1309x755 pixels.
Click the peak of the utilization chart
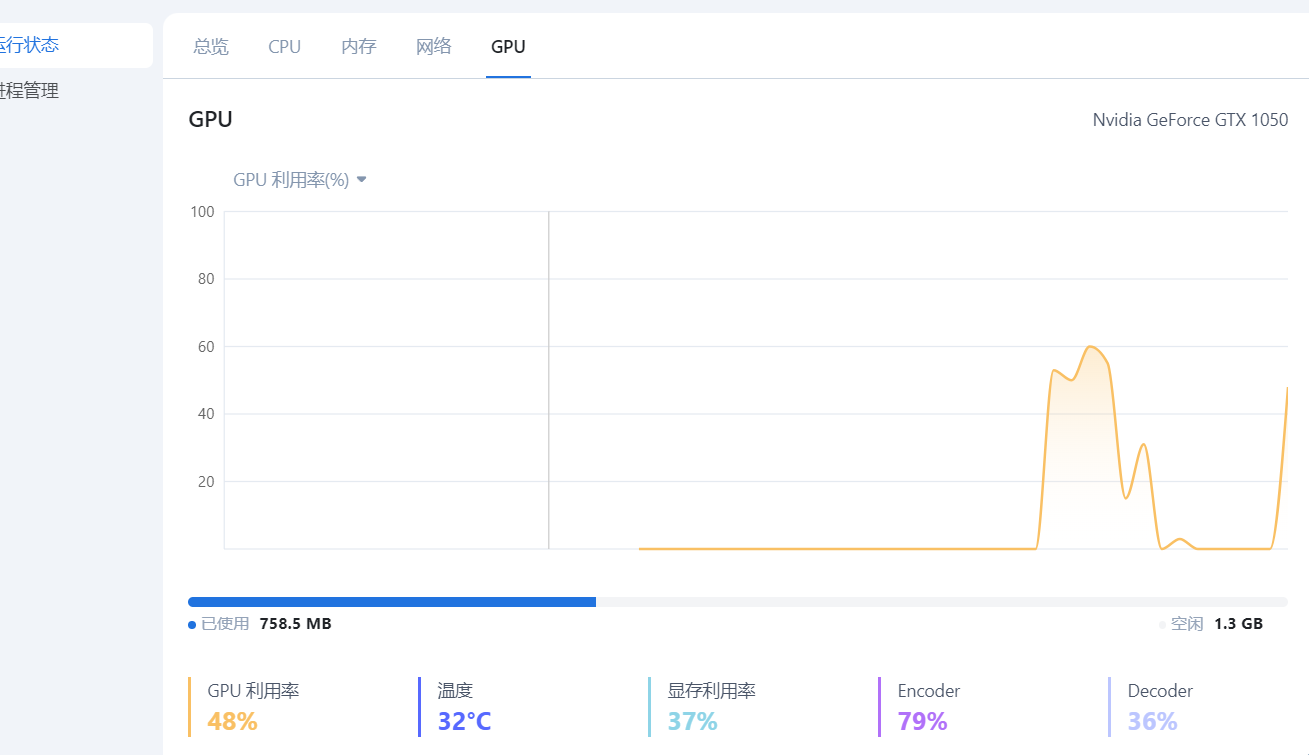1090,347
